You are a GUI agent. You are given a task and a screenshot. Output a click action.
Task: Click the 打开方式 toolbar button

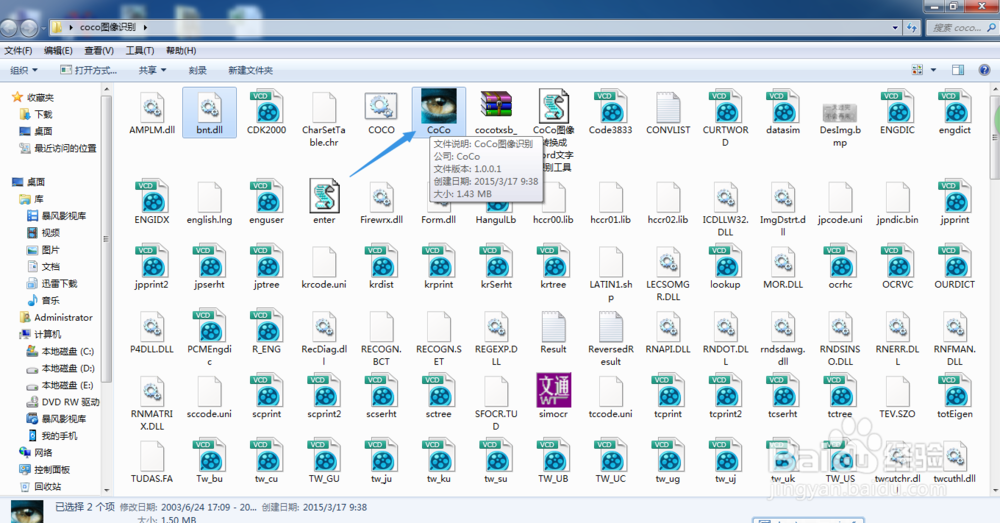[89, 70]
